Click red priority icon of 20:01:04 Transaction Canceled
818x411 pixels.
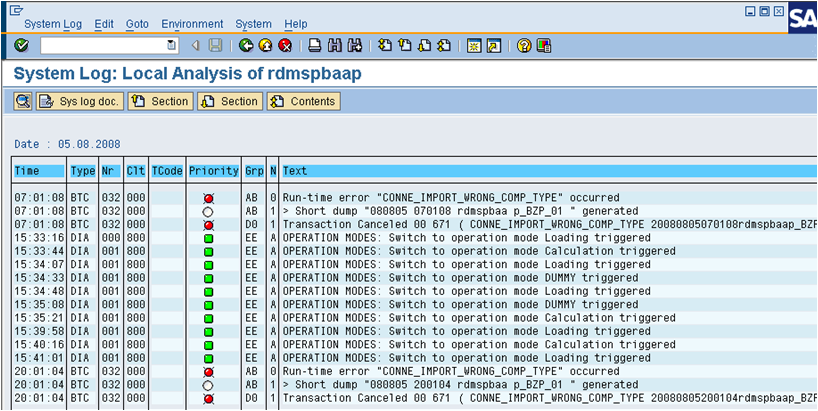(x=209, y=399)
